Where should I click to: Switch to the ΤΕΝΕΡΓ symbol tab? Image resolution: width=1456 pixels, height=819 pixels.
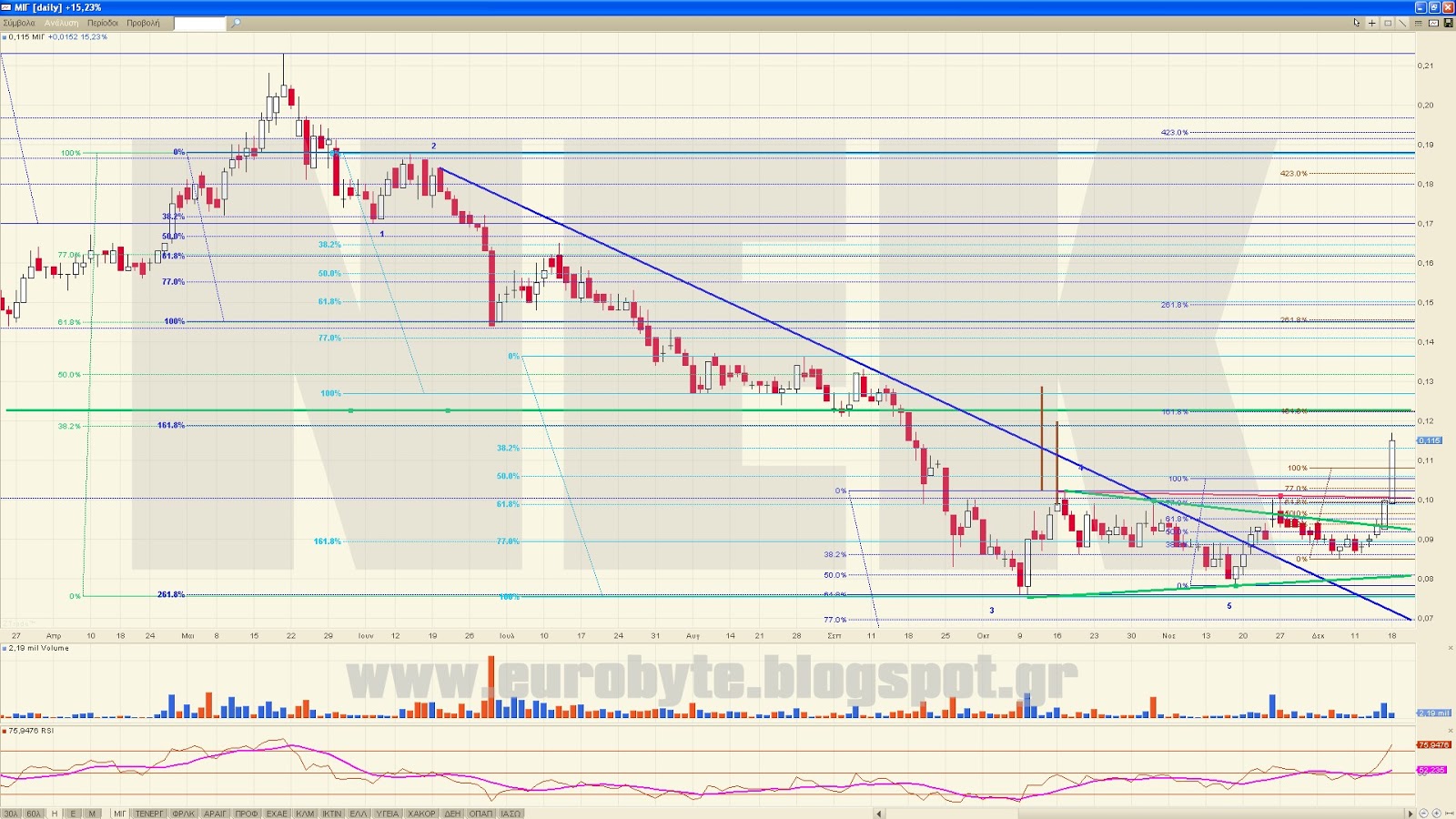[149, 814]
